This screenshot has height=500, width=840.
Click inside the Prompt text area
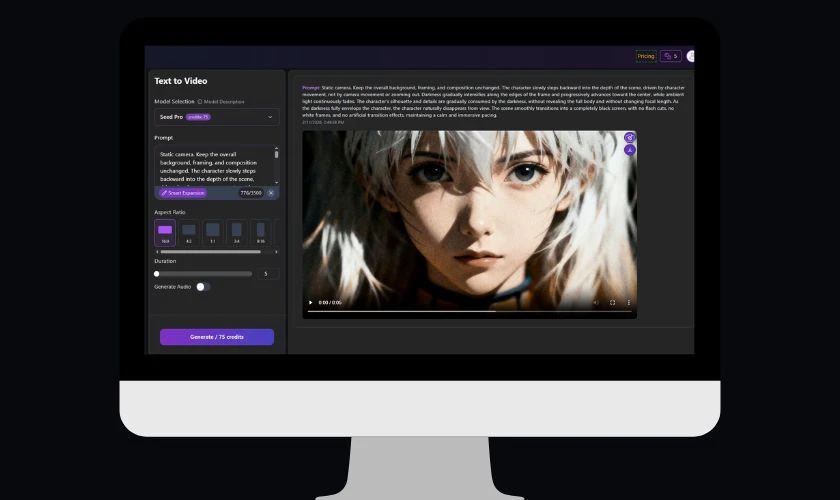[x=214, y=165]
